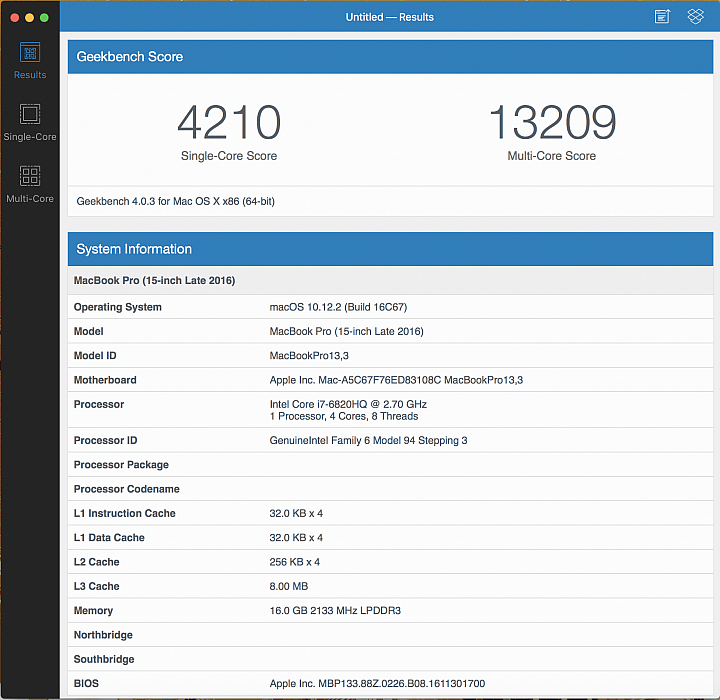Click the Northbridge label
720x700 pixels.
click(103, 635)
